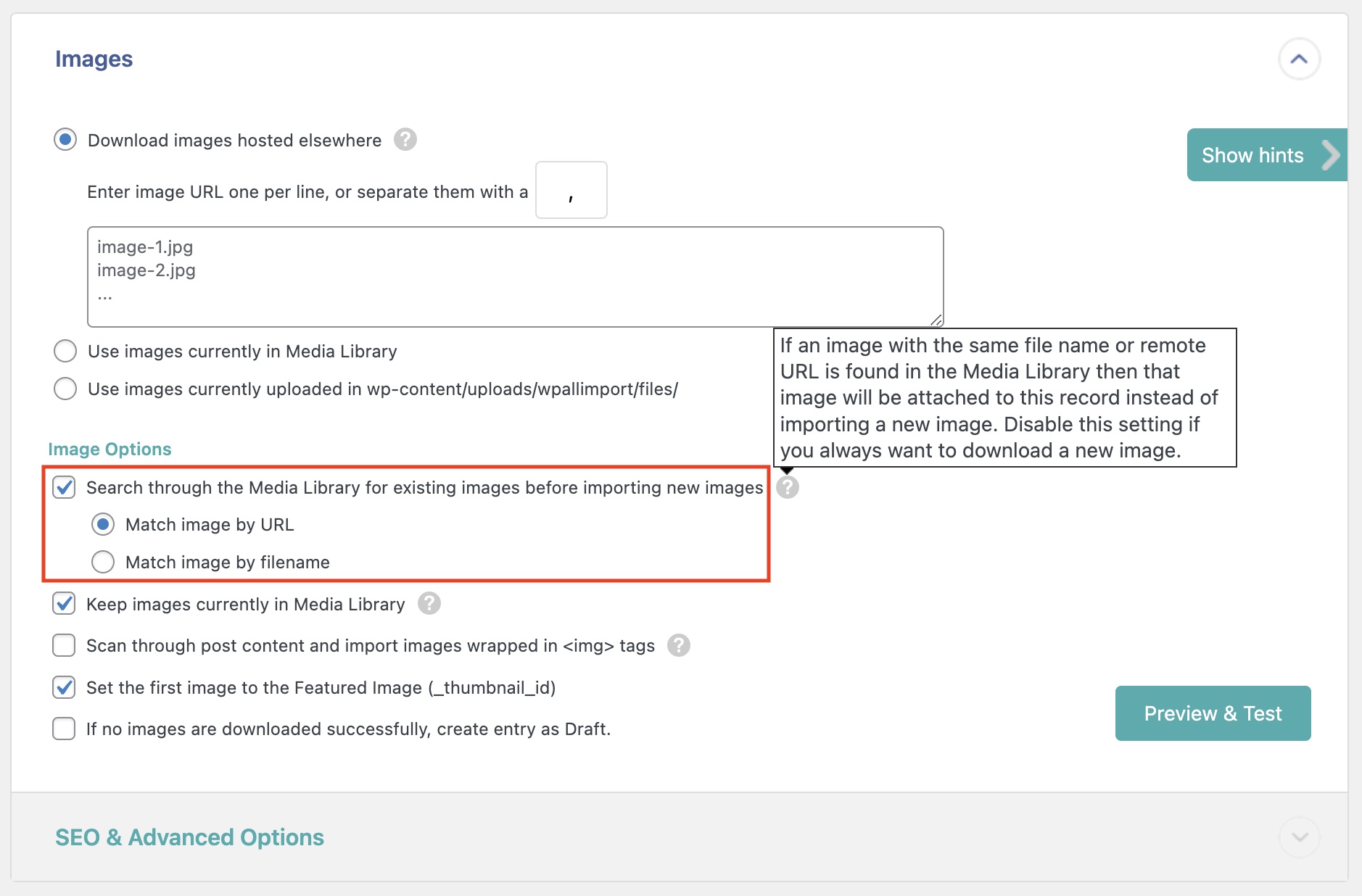Viewport: 1362px width, 896px height.
Task: Expand SEO & Advanced Options with chevron
Action: pyautogui.click(x=1299, y=837)
